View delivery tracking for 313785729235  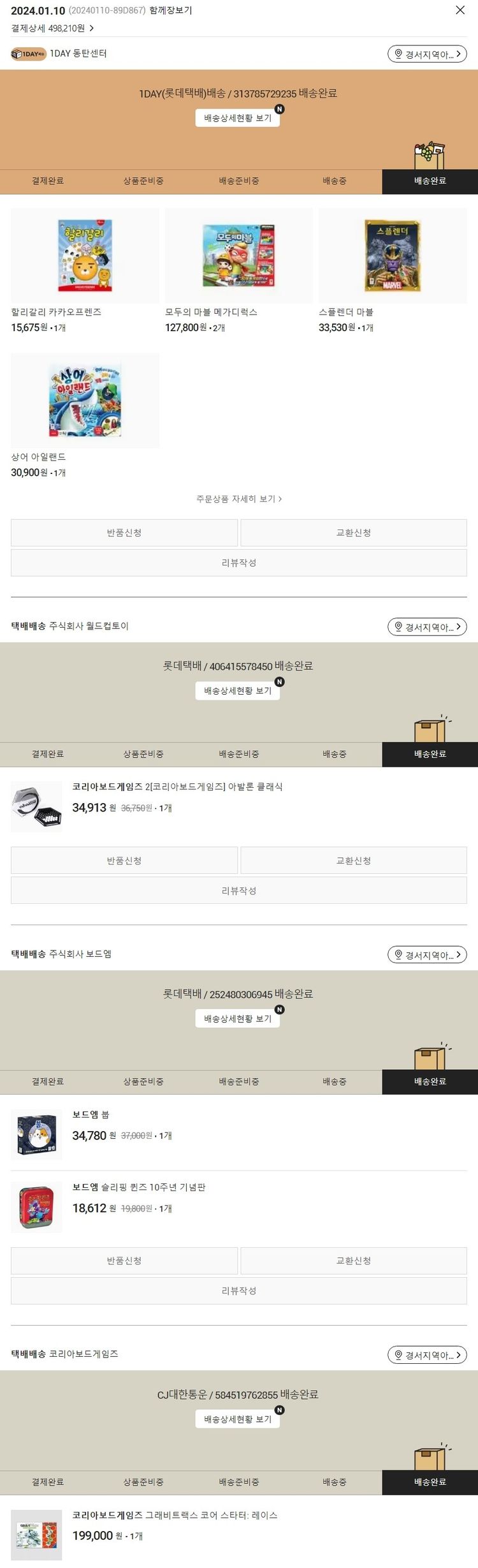[x=237, y=118]
